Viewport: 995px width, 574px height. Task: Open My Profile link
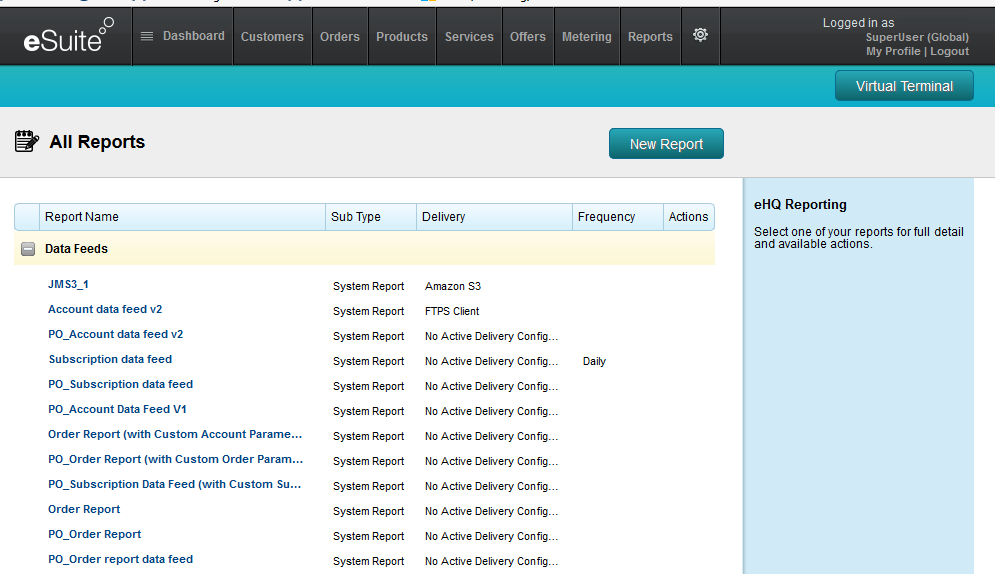pyautogui.click(x=894, y=51)
